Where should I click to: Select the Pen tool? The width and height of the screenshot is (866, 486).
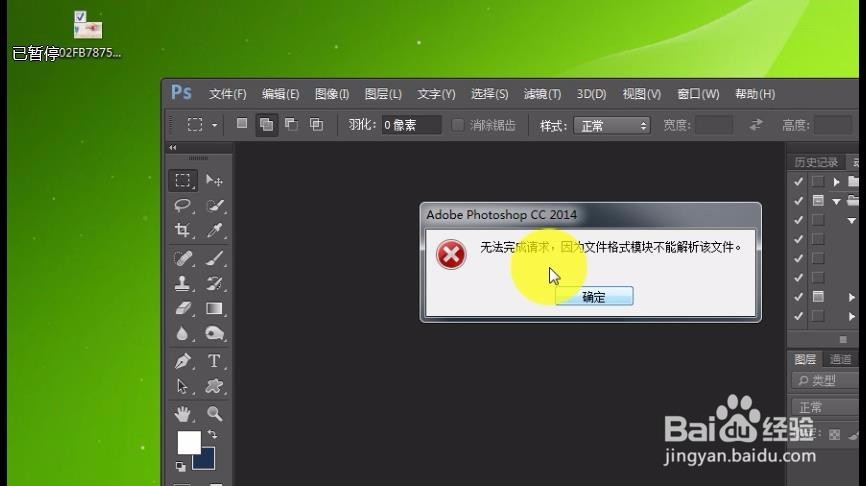pyautogui.click(x=183, y=361)
